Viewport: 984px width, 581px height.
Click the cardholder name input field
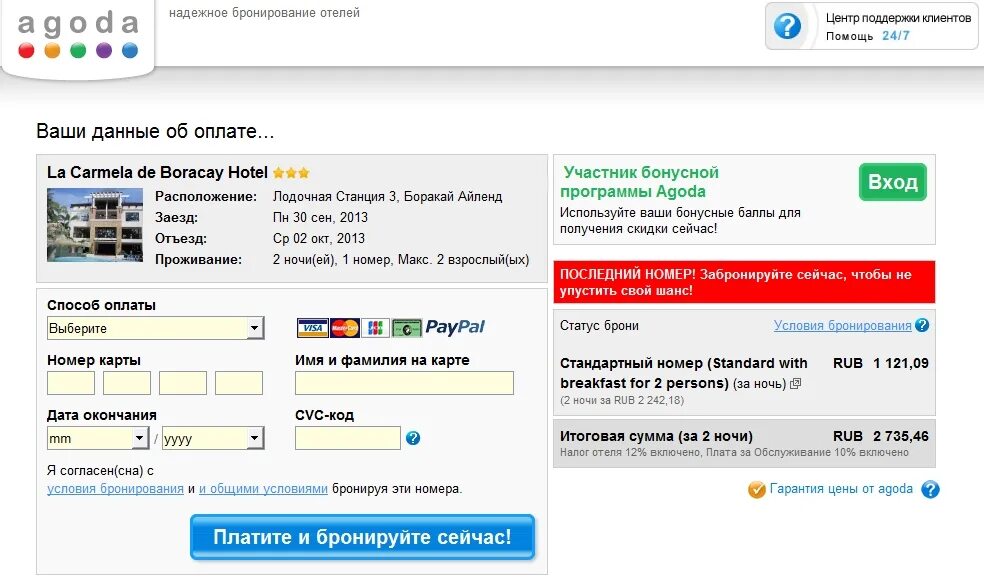404,383
